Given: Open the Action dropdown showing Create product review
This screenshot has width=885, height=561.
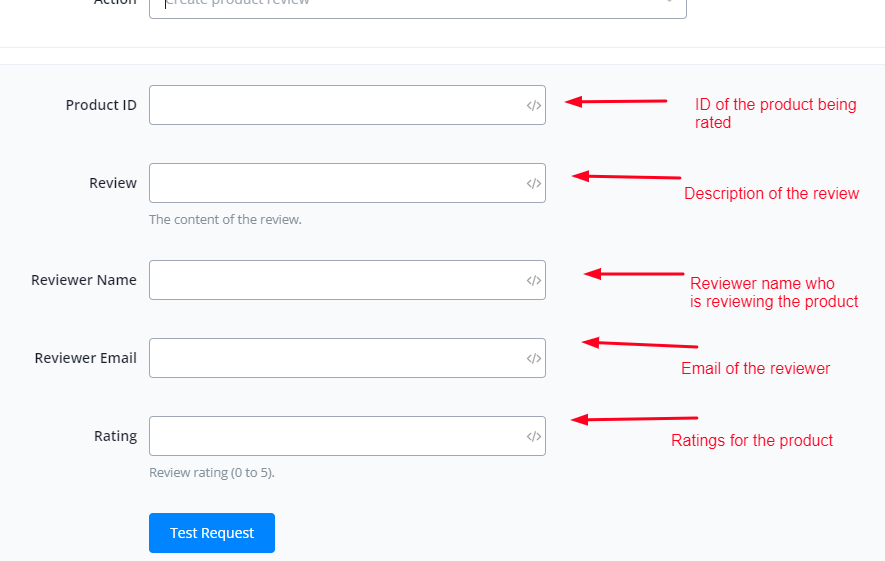Looking at the screenshot, I should [x=417, y=5].
